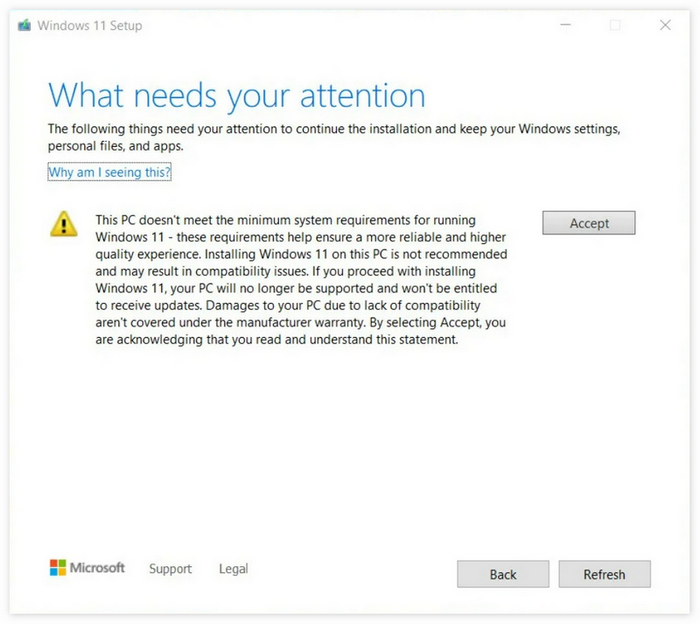This screenshot has width=700, height=624.
Task: Click the Windows 11 Setup title bar icon
Action: point(25,25)
